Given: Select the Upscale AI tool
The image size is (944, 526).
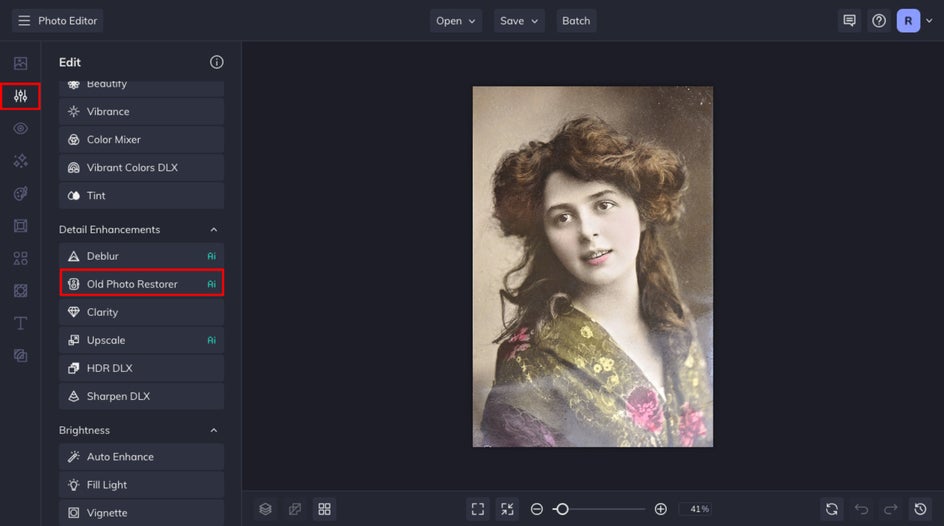Looking at the screenshot, I should (x=141, y=340).
